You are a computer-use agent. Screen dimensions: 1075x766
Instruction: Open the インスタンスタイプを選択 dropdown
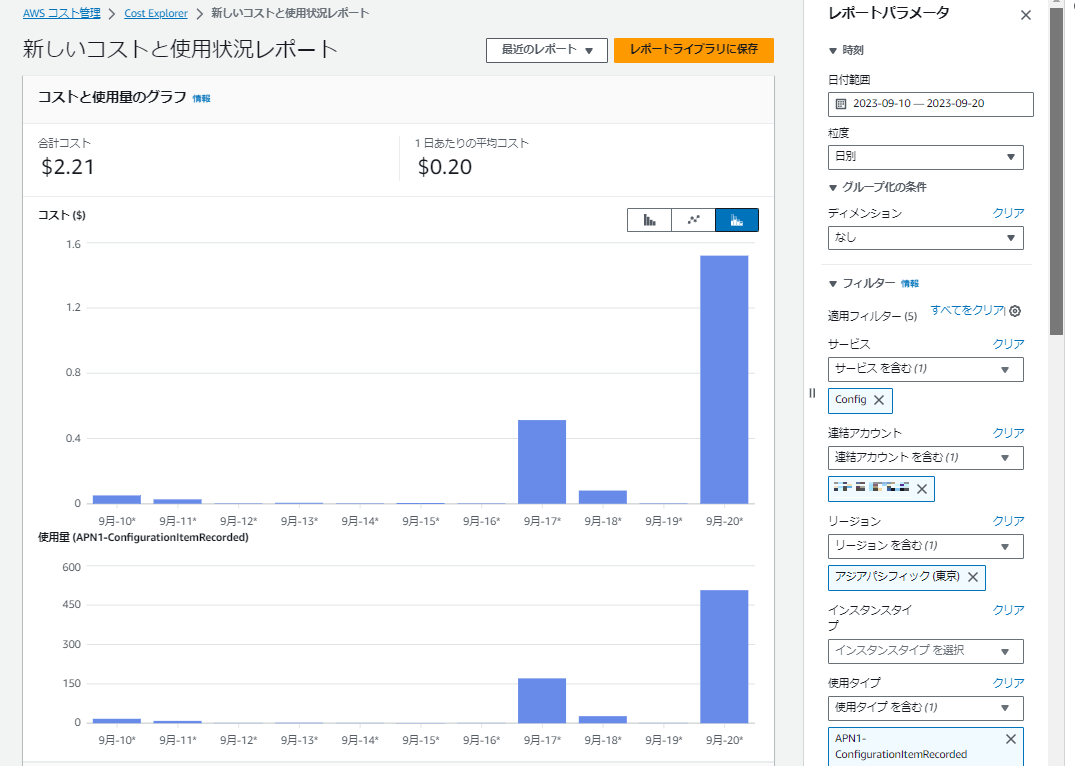(926, 651)
